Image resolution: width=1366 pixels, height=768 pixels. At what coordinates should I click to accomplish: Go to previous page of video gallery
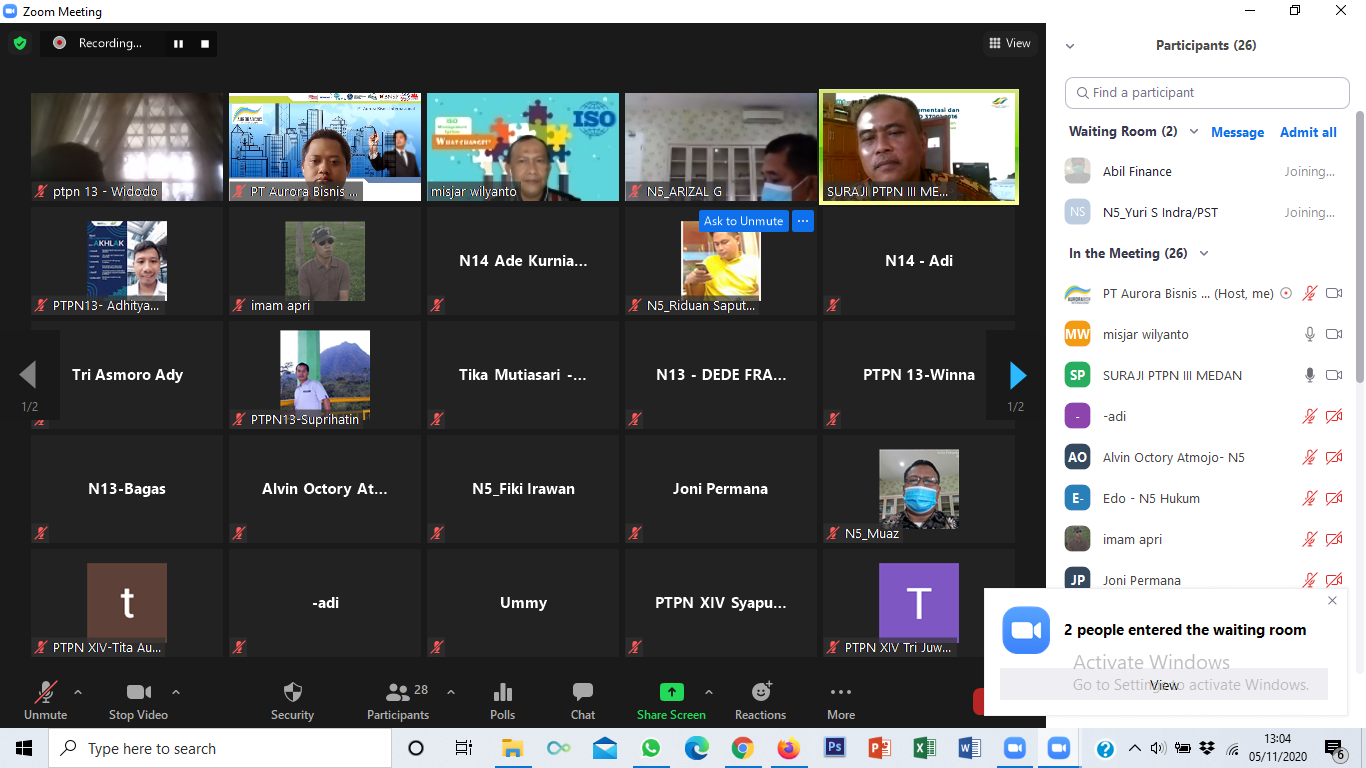tap(28, 375)
